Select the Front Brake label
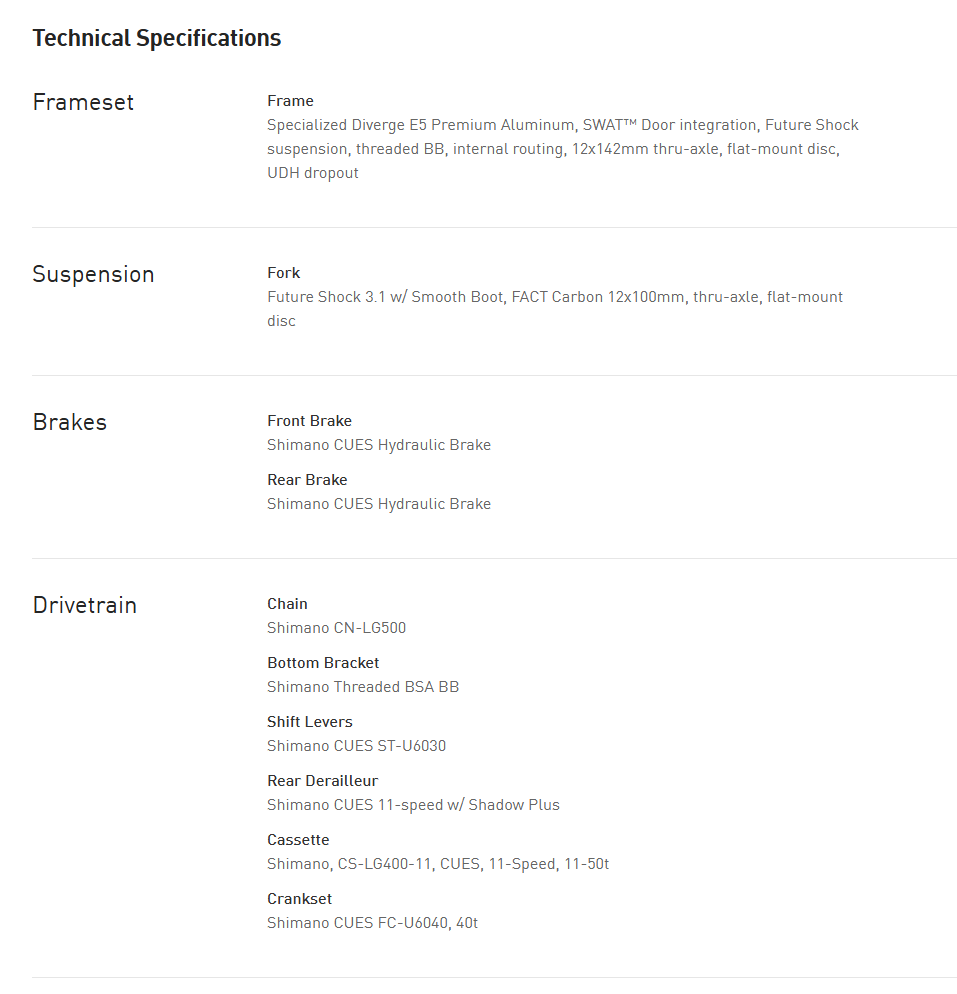 [309, 421]
